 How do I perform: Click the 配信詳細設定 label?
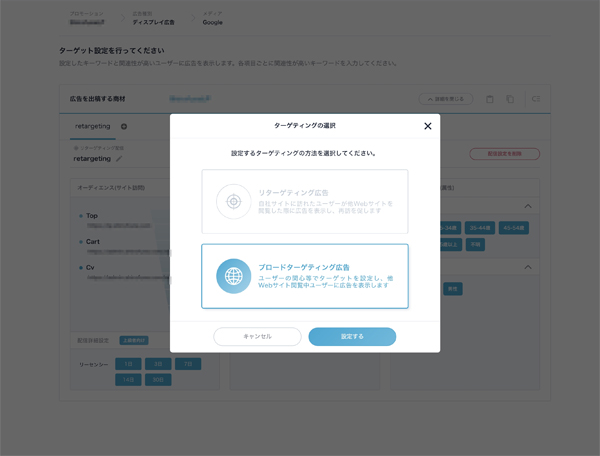[93, 340]
